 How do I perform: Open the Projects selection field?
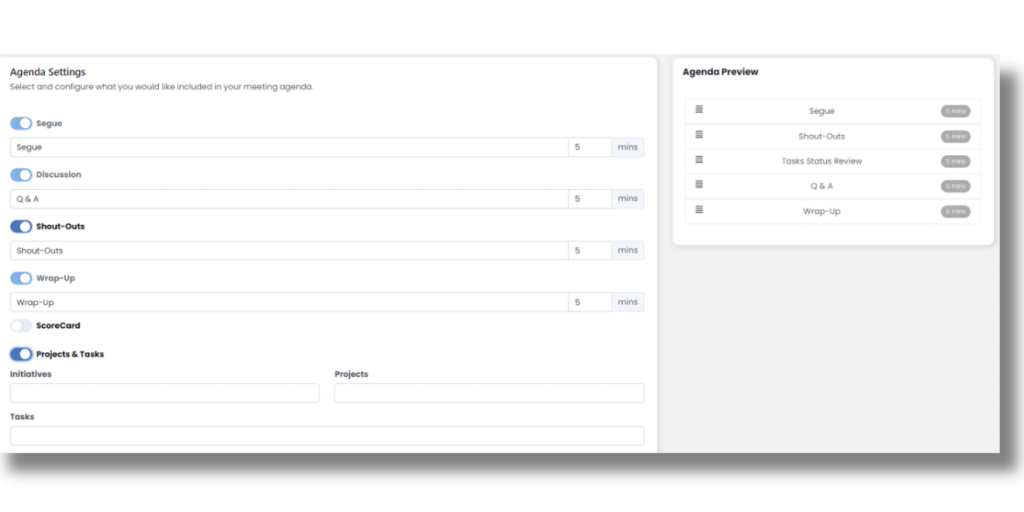(489, 393)
